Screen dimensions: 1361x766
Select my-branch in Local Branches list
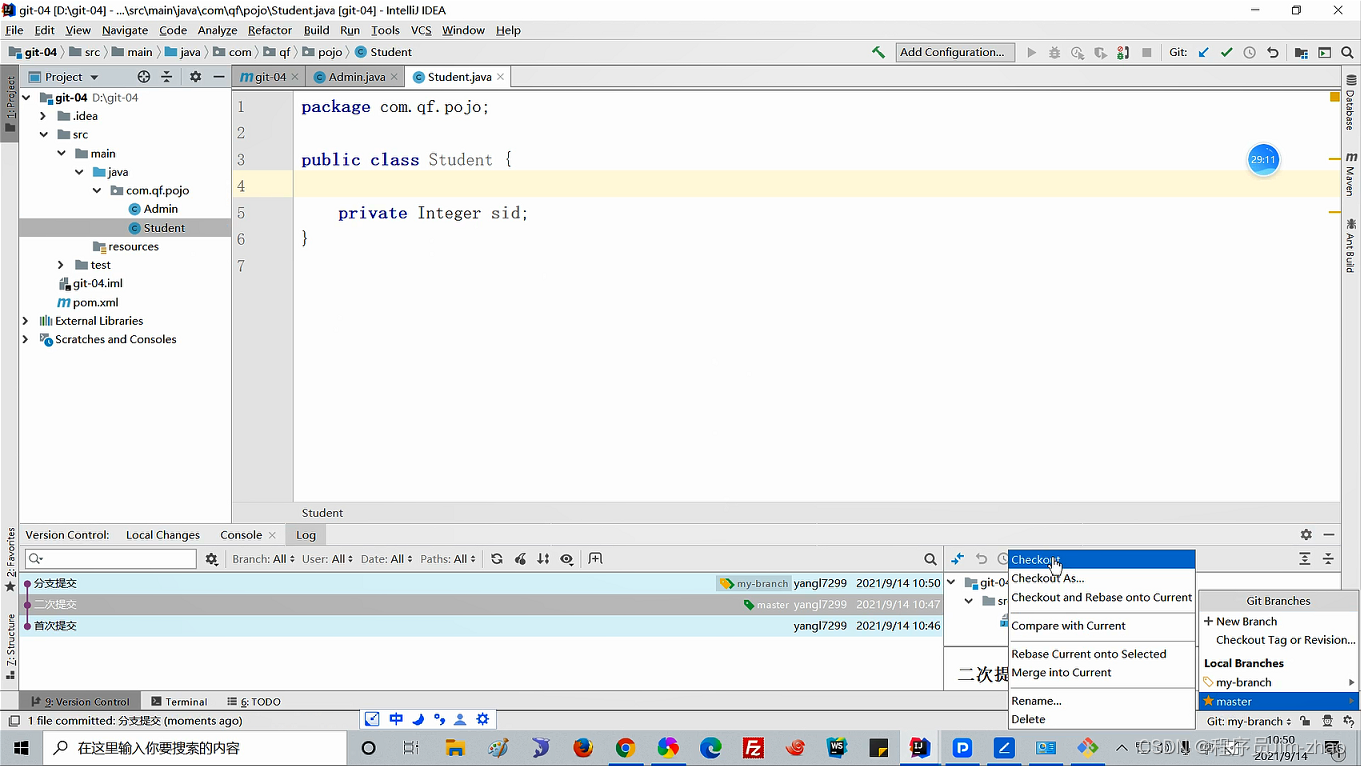(x=1279, y=682)
